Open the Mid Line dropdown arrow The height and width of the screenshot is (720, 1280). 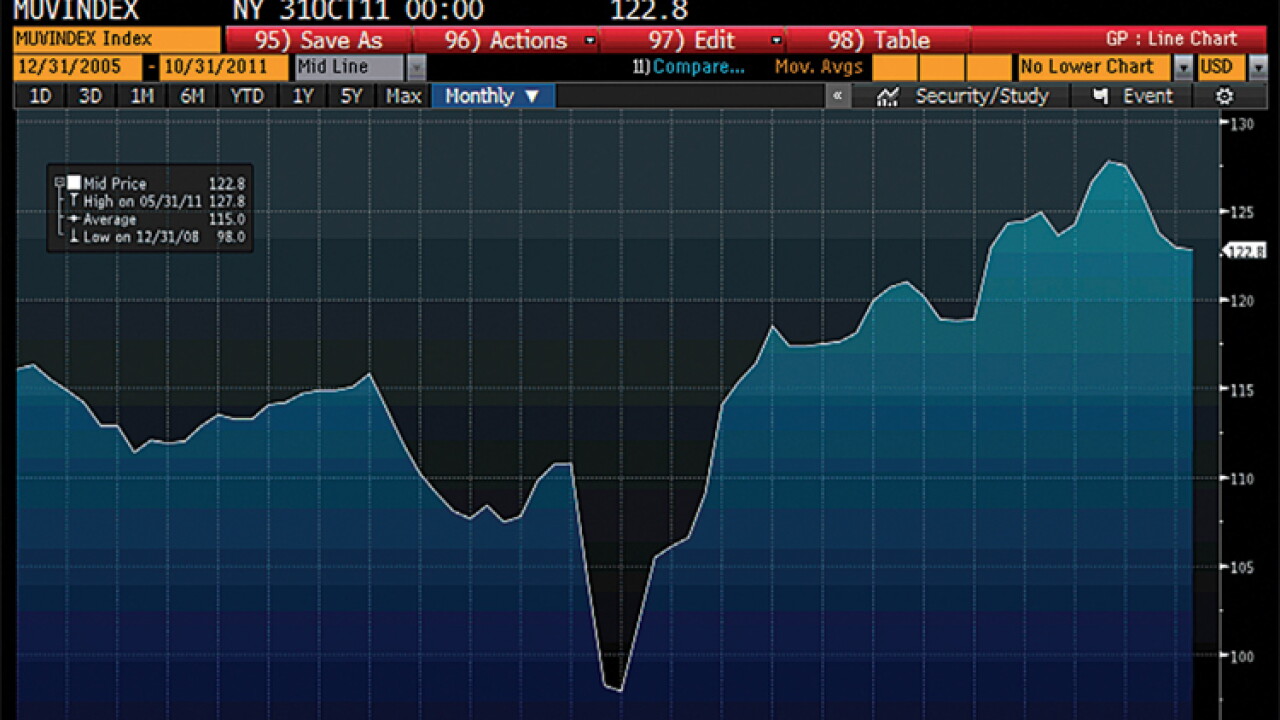click(x=416, y=68)
